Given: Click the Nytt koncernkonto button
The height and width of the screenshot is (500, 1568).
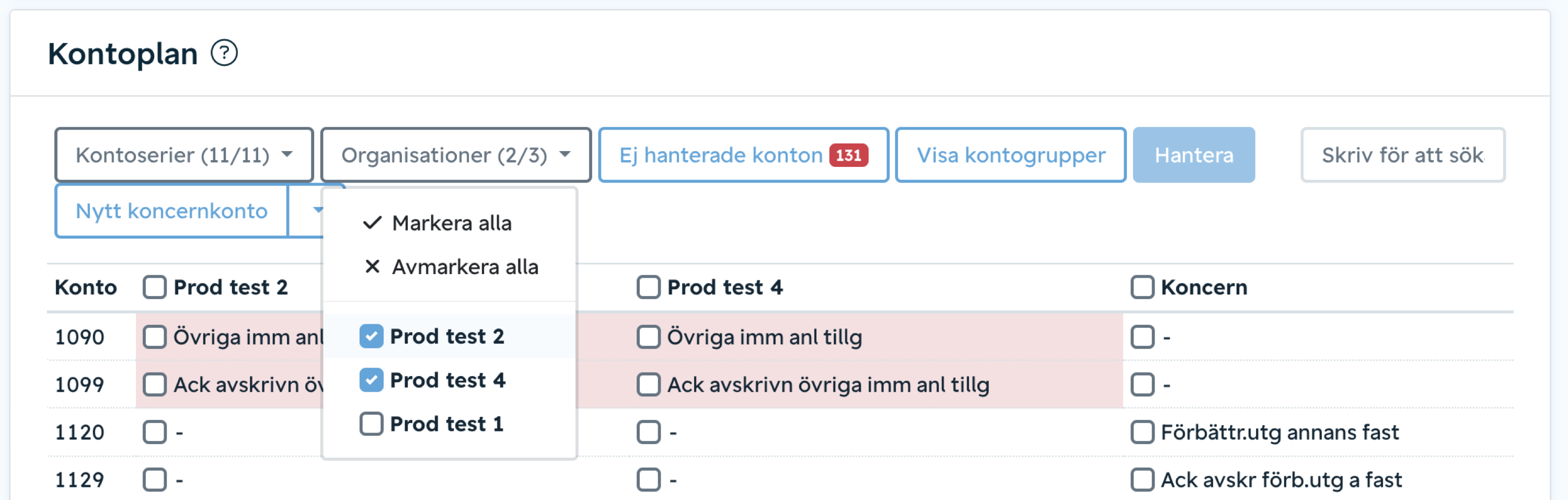Looking at the screenshot, I should (x=171, y=211).
